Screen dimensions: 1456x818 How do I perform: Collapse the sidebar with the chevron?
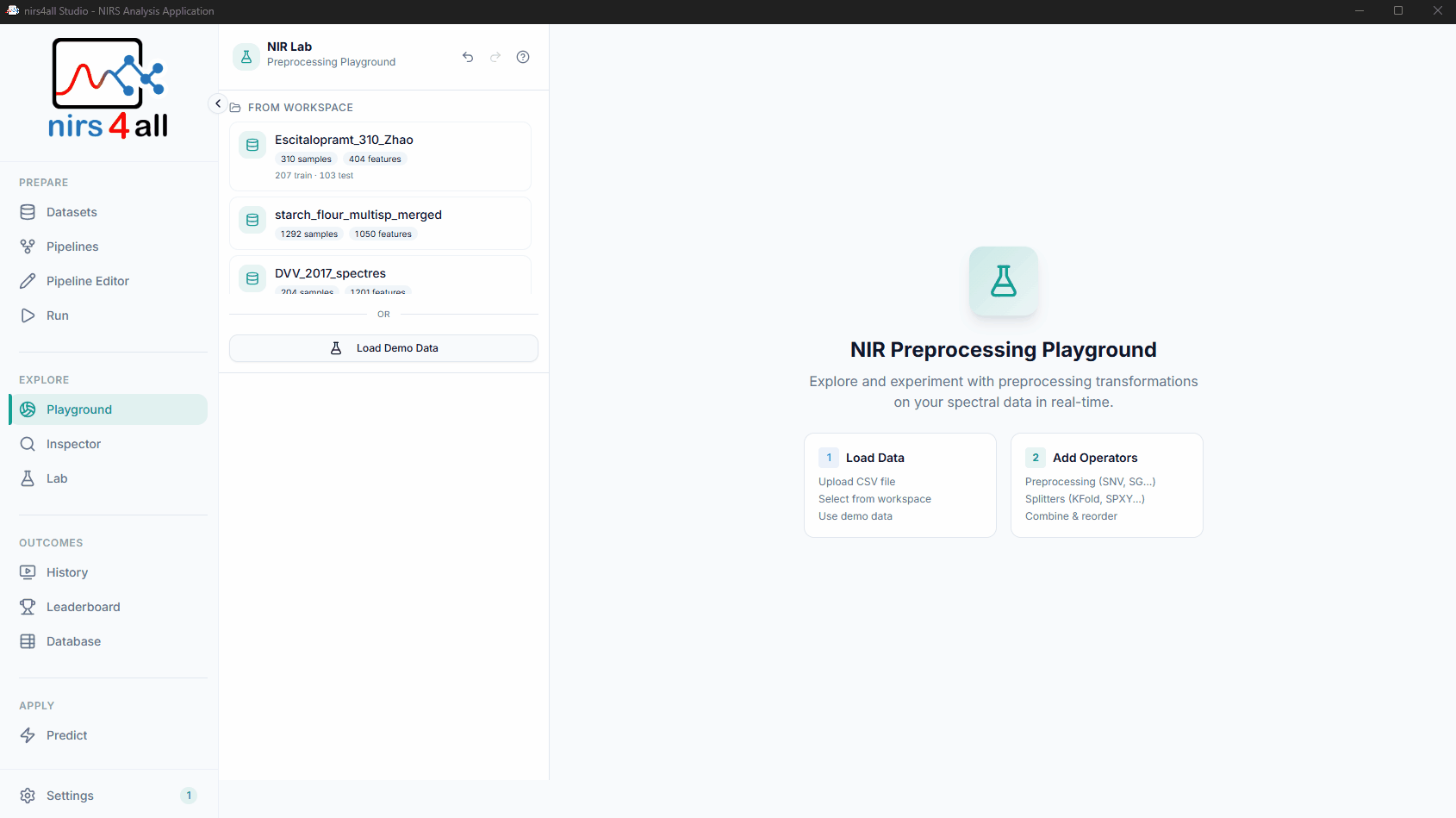tap(218, 103)
